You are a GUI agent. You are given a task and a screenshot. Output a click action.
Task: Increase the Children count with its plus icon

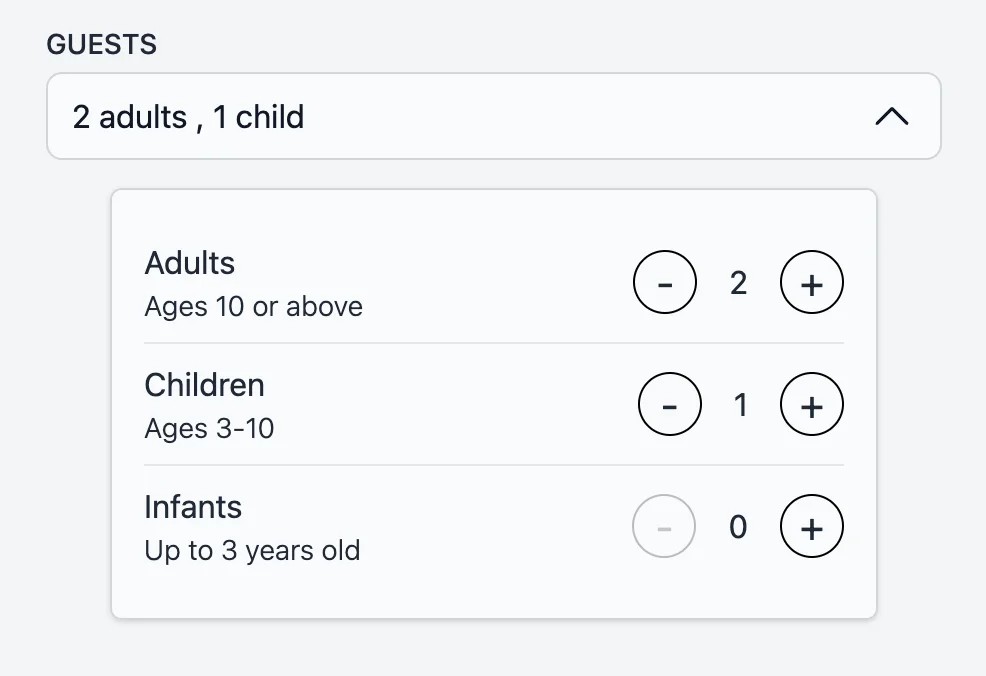[x=811, y=404]
